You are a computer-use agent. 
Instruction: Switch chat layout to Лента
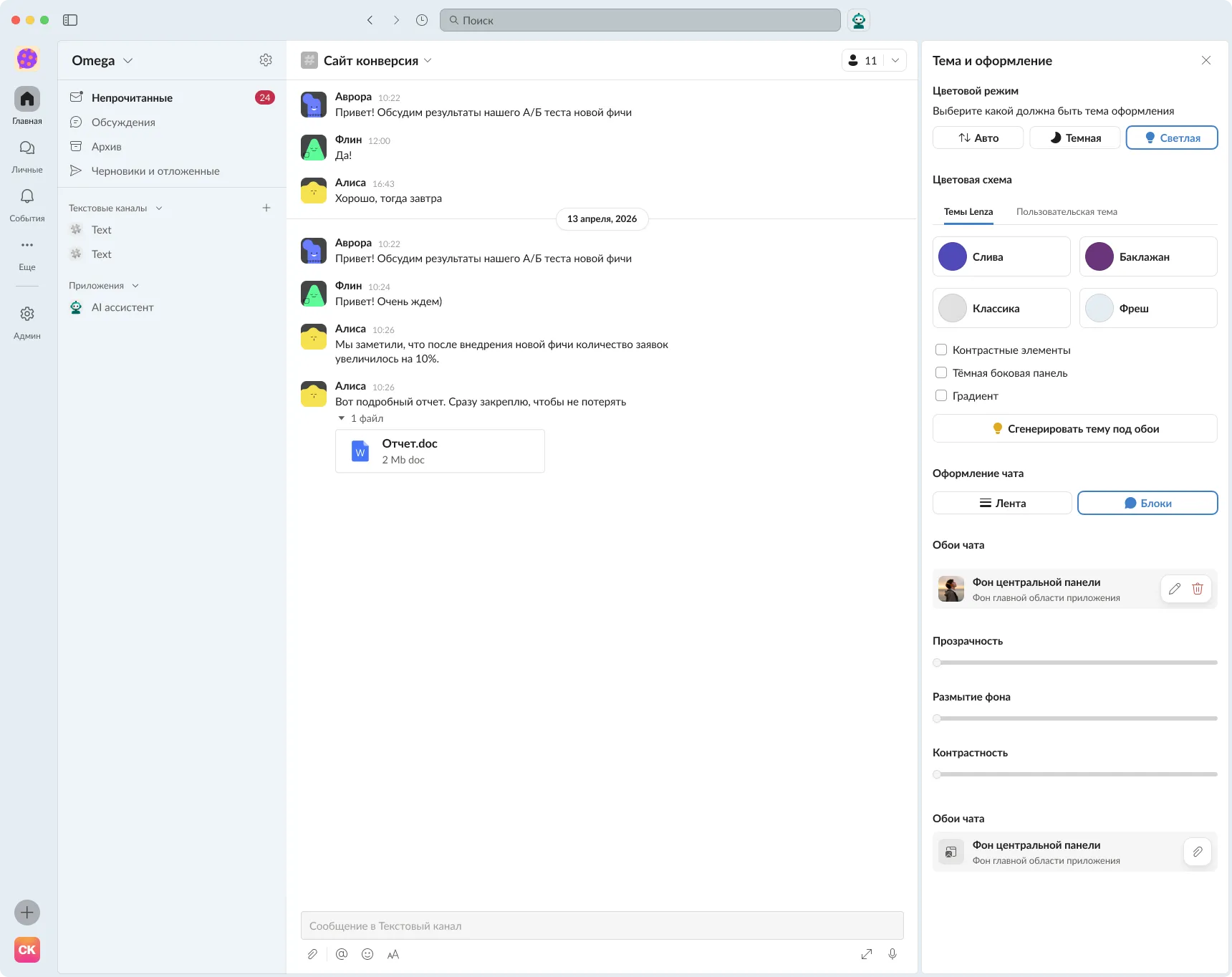tap(1002, 503)
